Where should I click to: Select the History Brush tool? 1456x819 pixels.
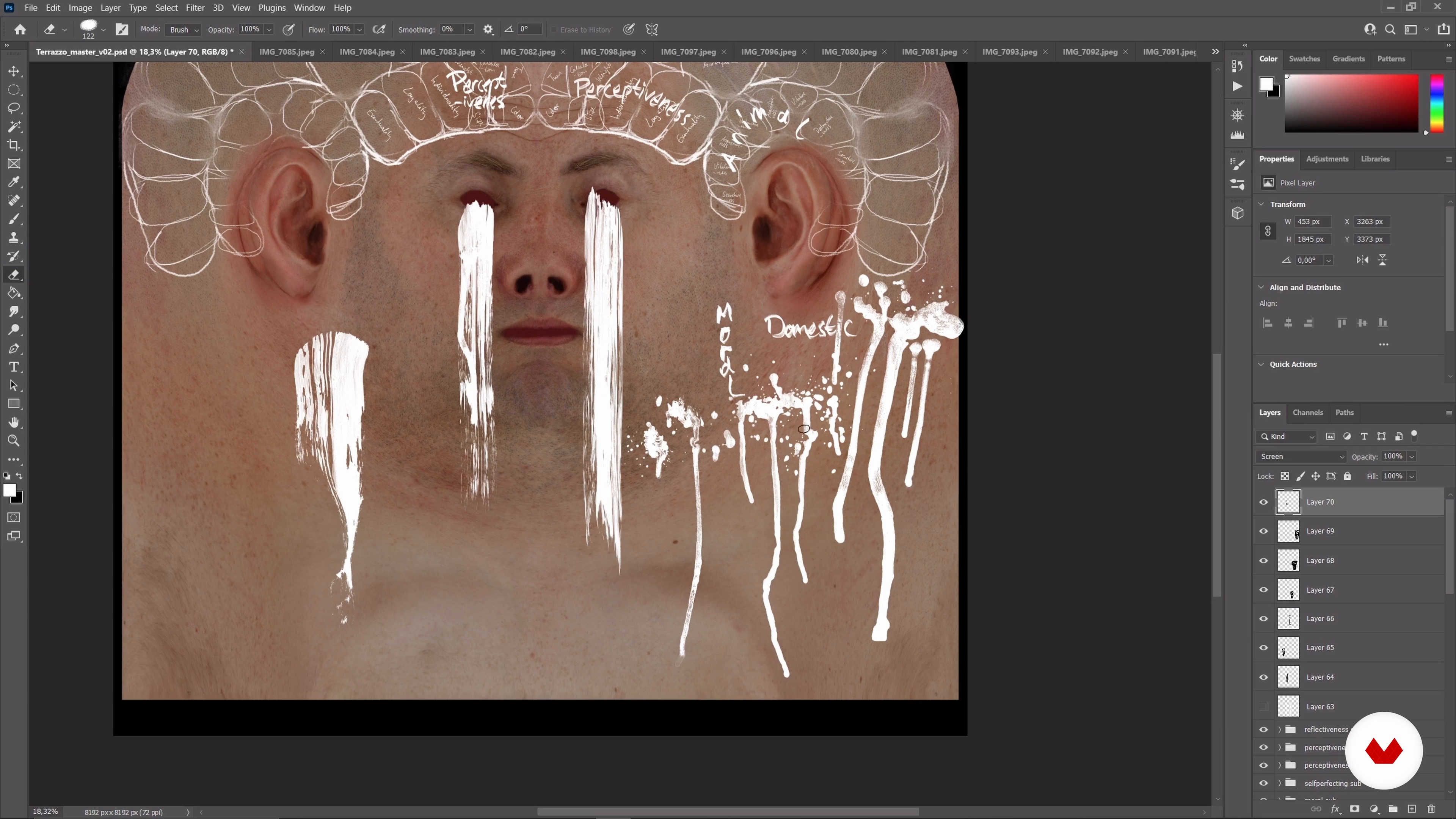[14, 256]
